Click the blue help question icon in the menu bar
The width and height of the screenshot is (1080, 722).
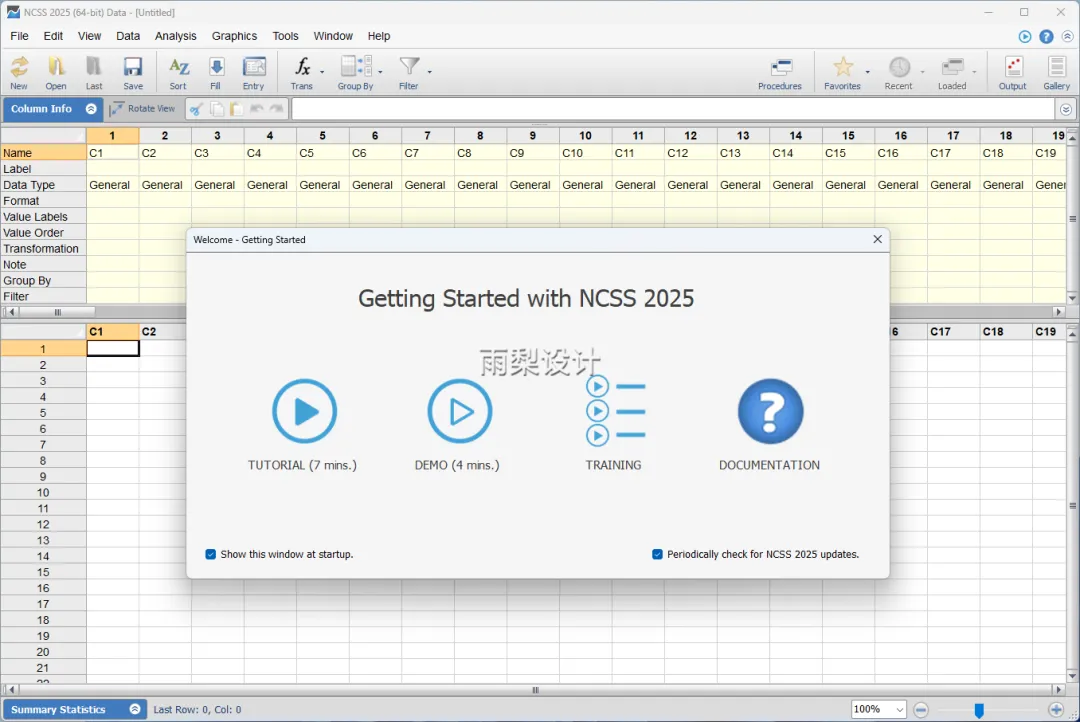tap(1046, 37)
